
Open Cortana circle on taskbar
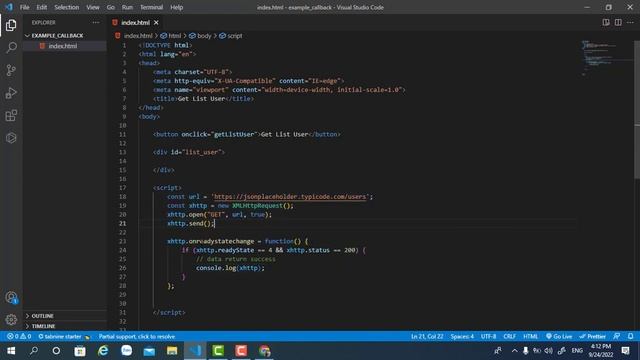tap(56, 351)
